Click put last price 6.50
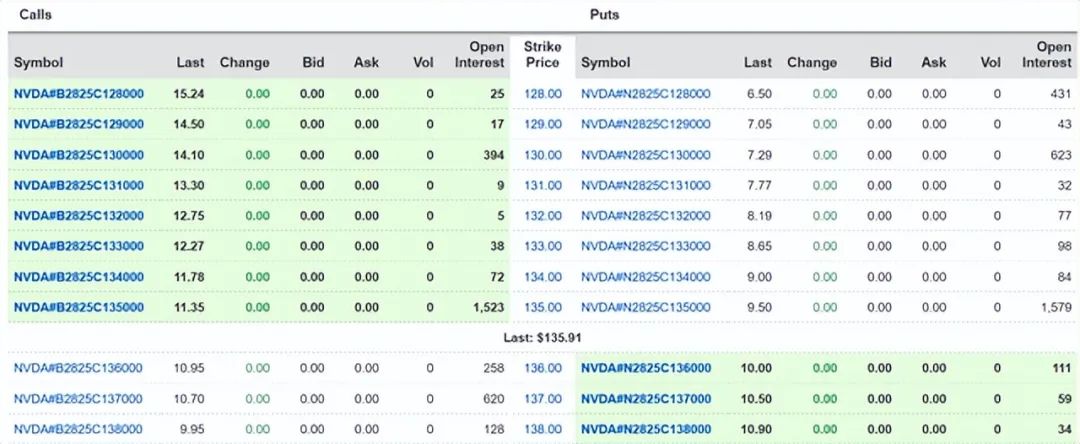Image resolution: width=1080 pixels, height=444 pixels. [x=759, y=94]
